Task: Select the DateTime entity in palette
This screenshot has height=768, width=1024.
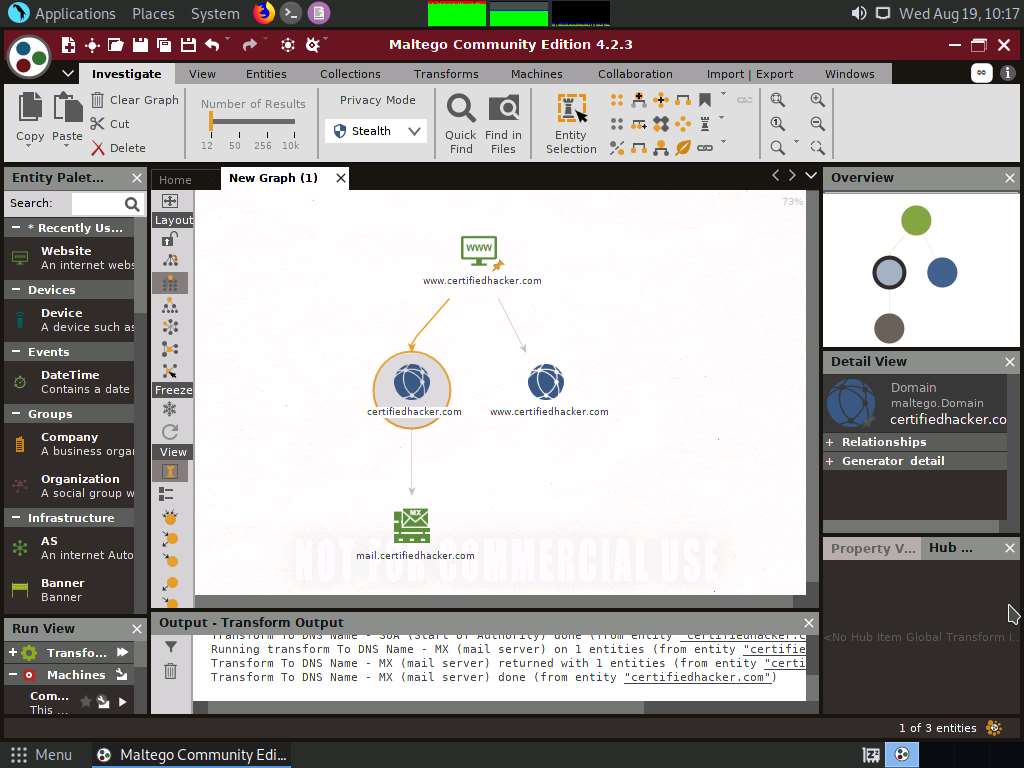Action: (70, 382)
